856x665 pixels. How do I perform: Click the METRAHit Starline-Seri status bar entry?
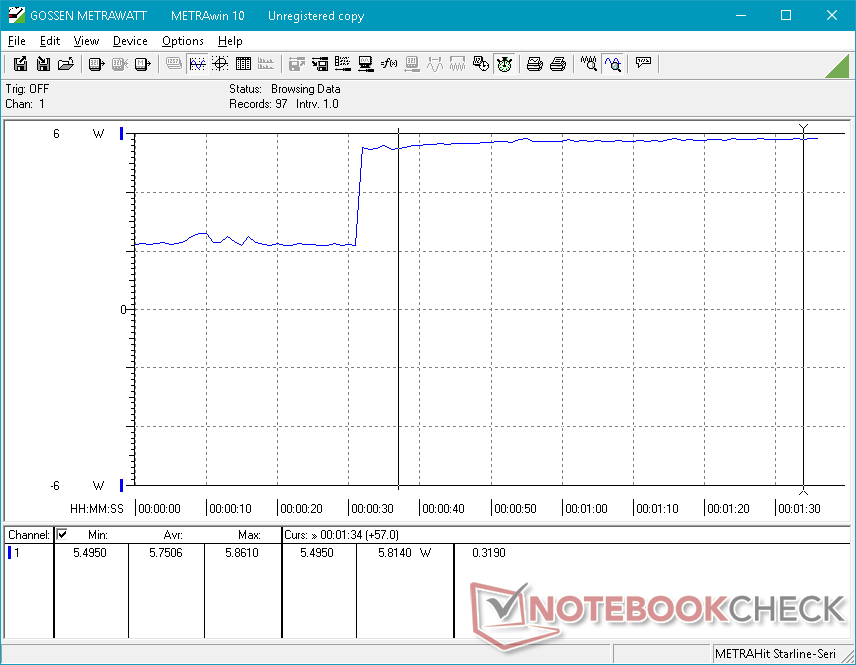point(775,654)
